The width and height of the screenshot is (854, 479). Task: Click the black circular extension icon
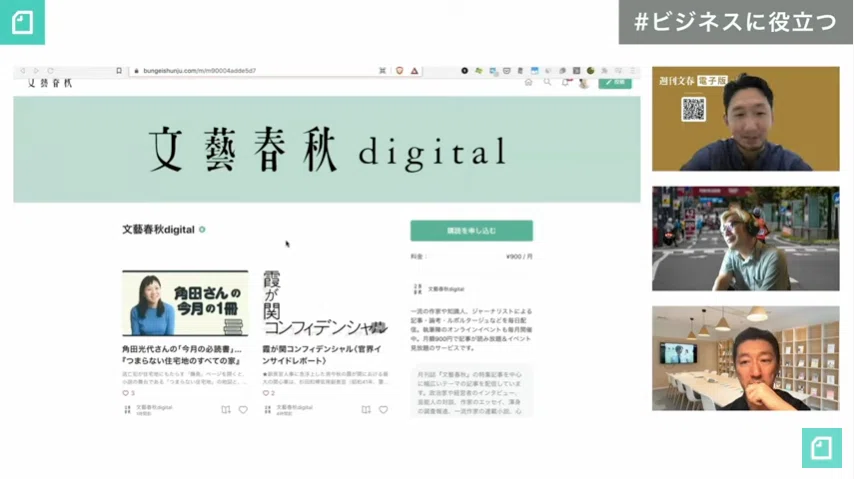[465, 71]
